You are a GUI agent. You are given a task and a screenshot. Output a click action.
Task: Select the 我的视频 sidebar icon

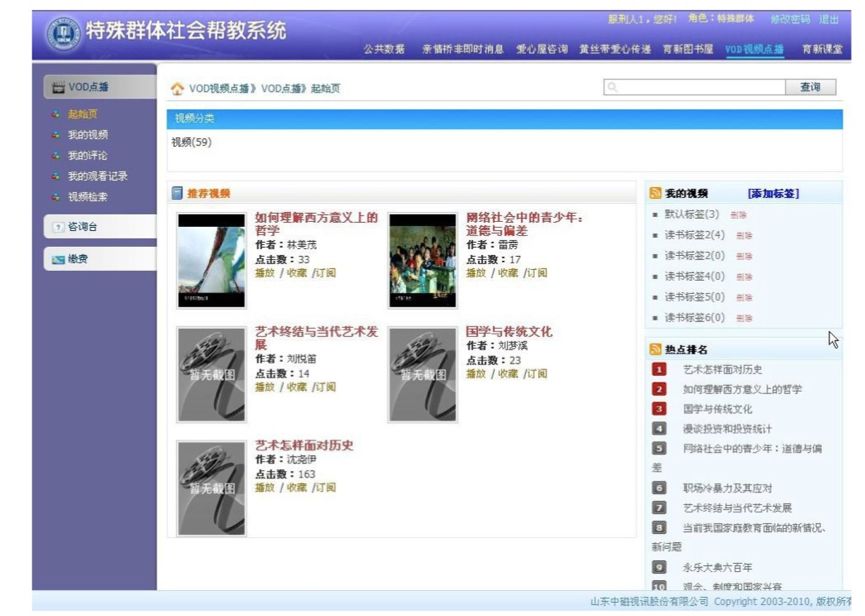[x=55, y=134]
